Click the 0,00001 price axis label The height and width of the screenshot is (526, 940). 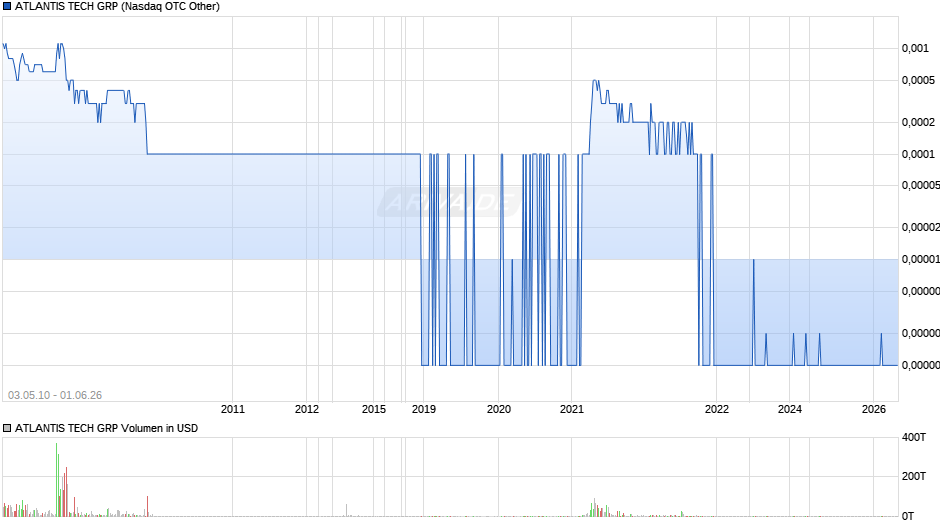click(x=921, y=259)
